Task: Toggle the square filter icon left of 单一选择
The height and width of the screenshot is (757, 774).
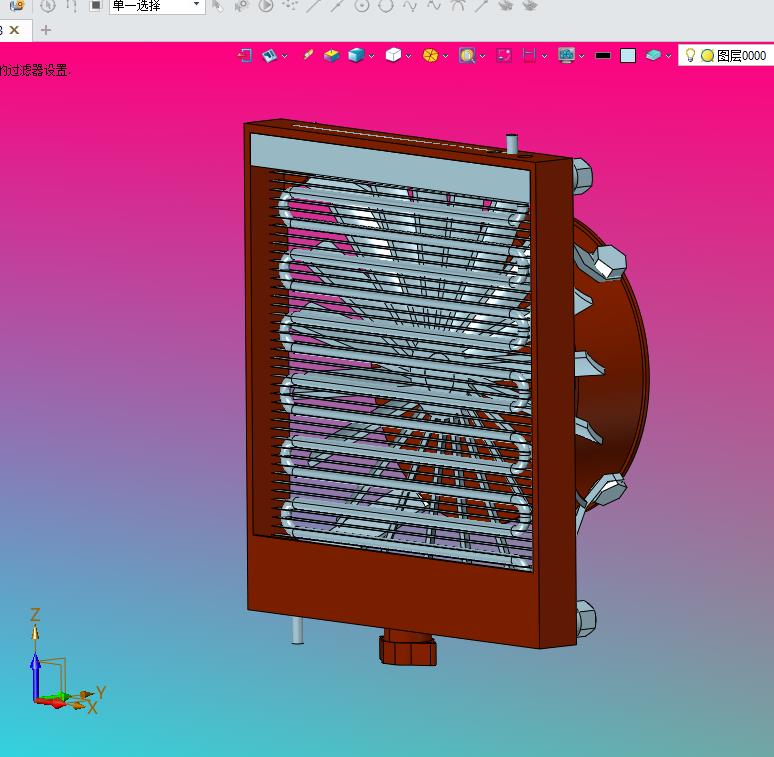Action: [95, 5]
